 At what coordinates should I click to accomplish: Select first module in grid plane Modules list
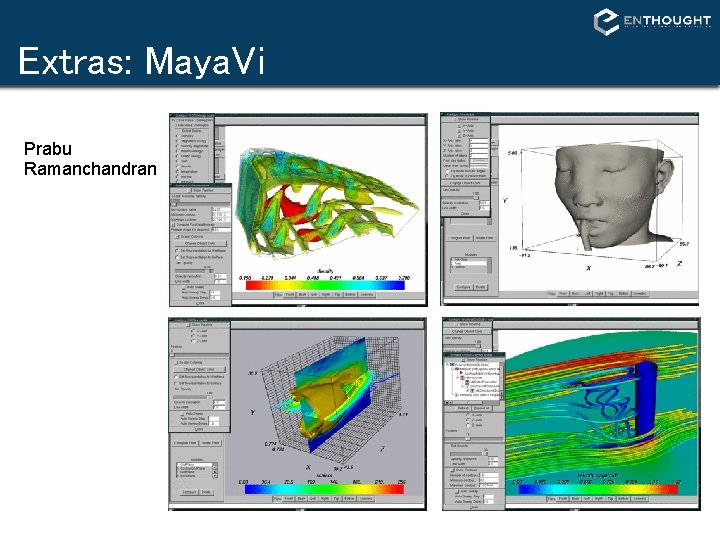tap(195, 465)
